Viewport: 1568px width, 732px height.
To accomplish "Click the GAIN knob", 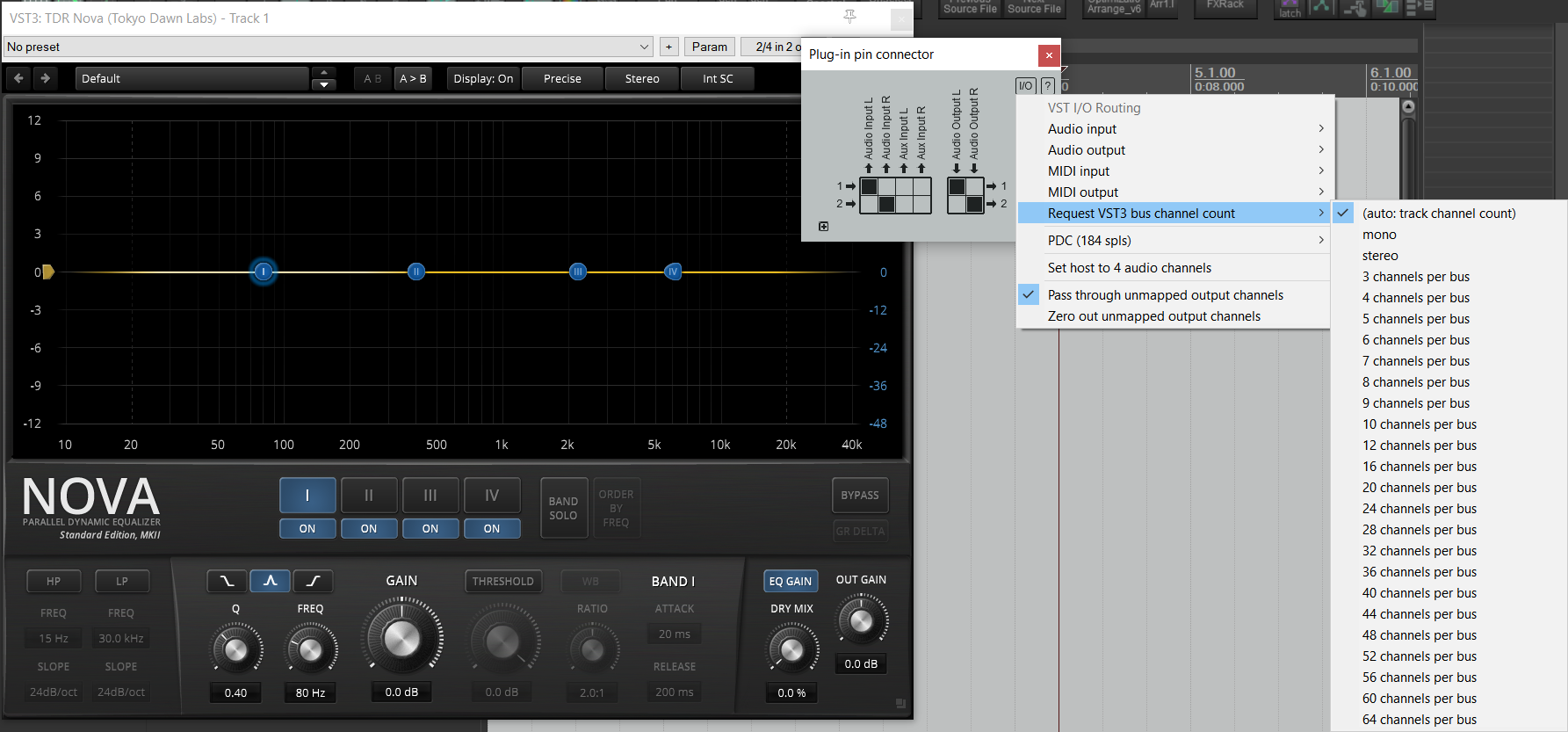I will pos(401,638).
